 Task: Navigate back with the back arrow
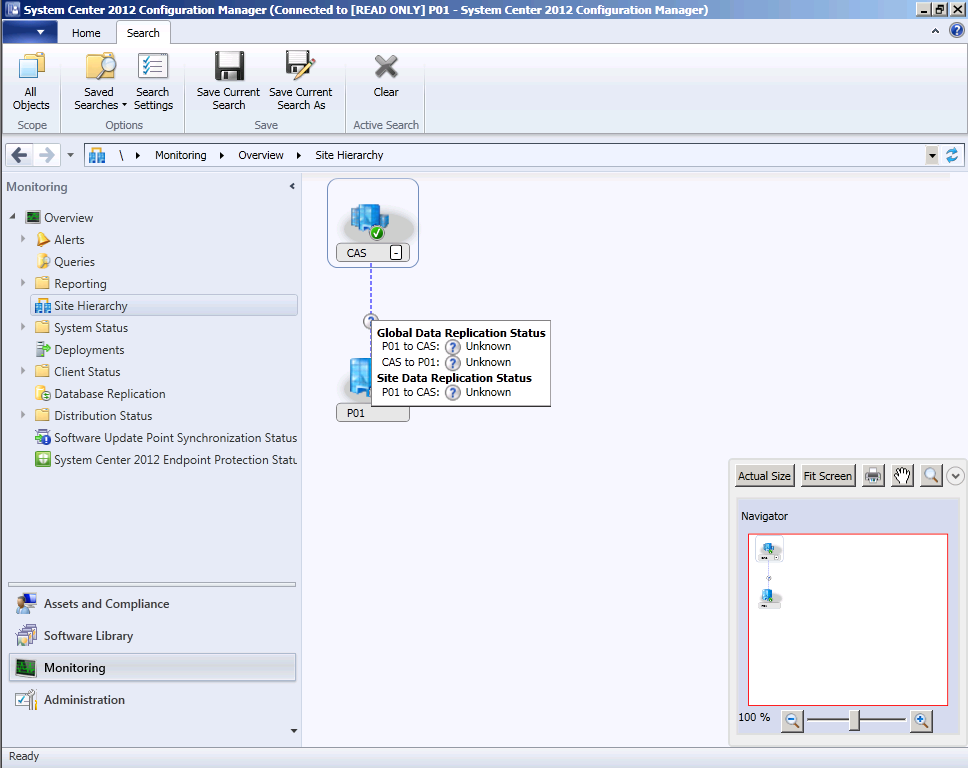click(20, 155)
